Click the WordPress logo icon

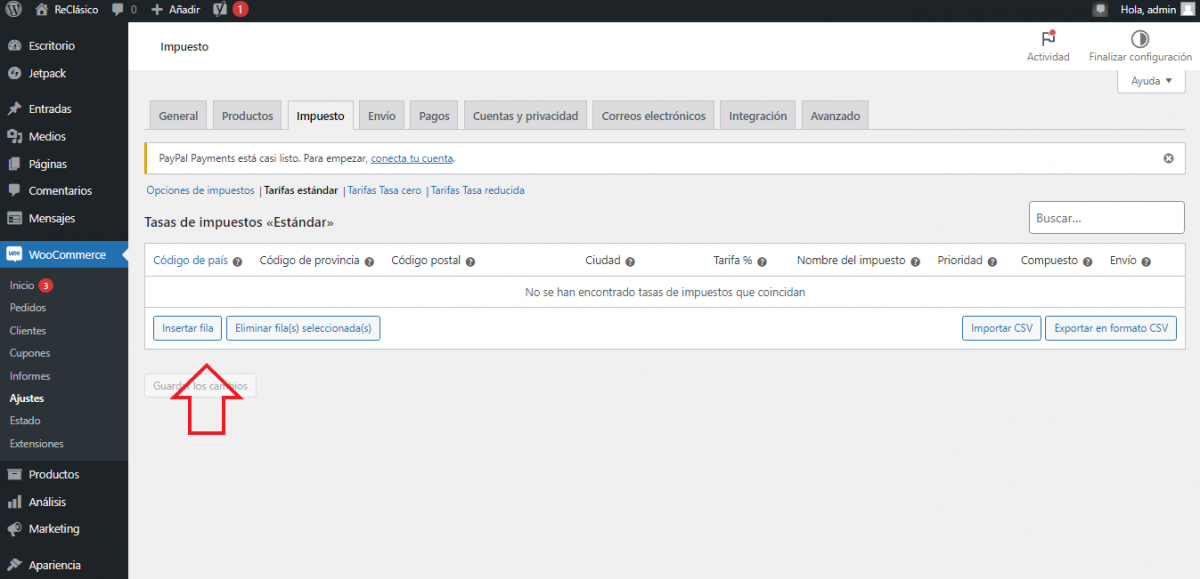pyautogui.click(x=14, y=9)
